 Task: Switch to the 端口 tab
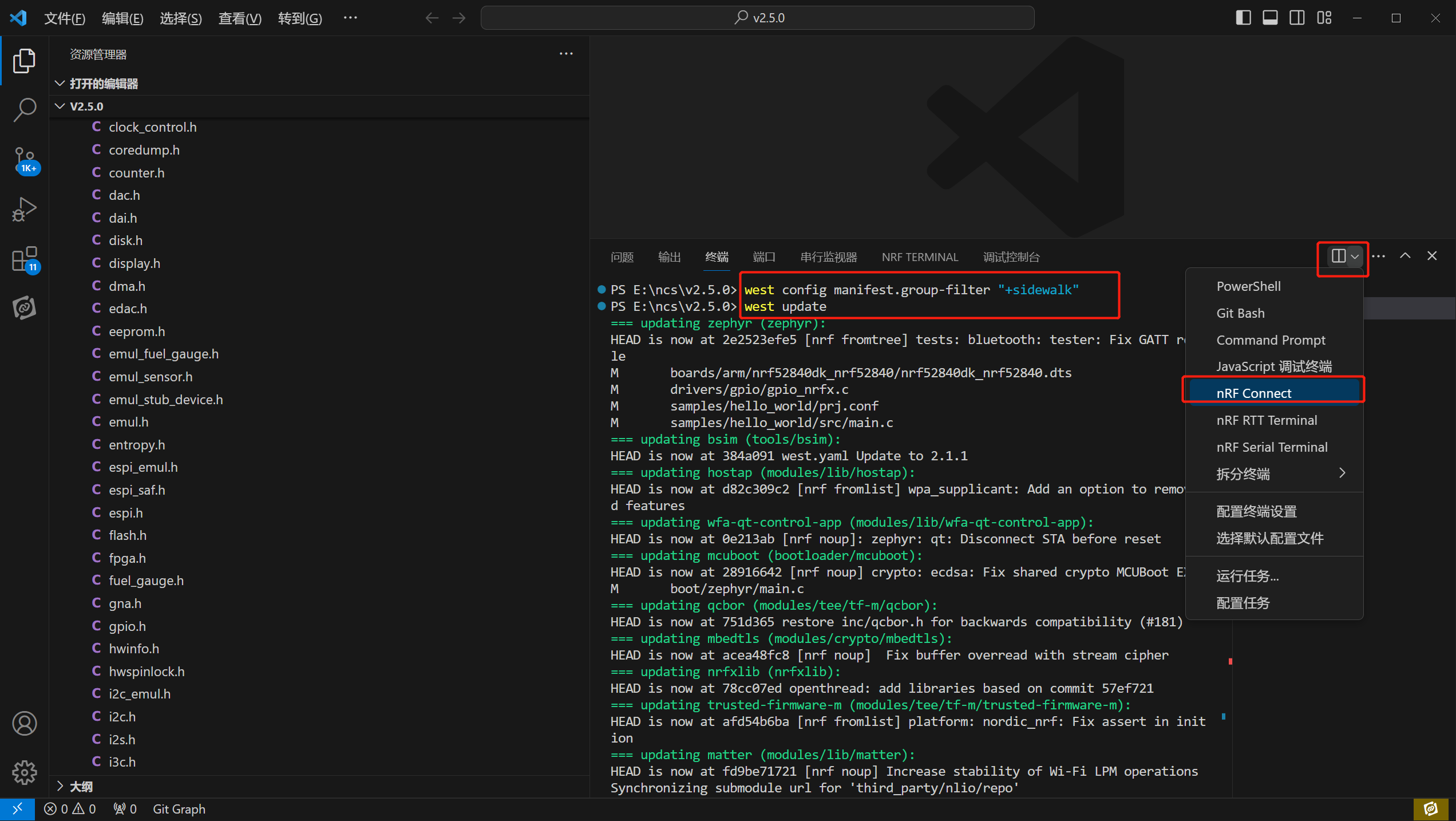click(x=764, y=257)
